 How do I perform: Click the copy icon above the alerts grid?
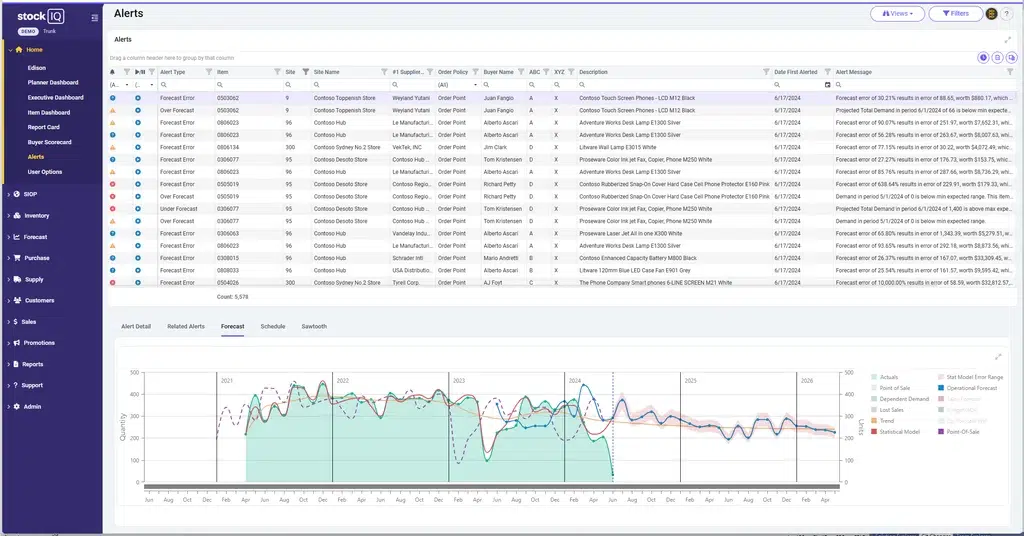(1012, 57)
